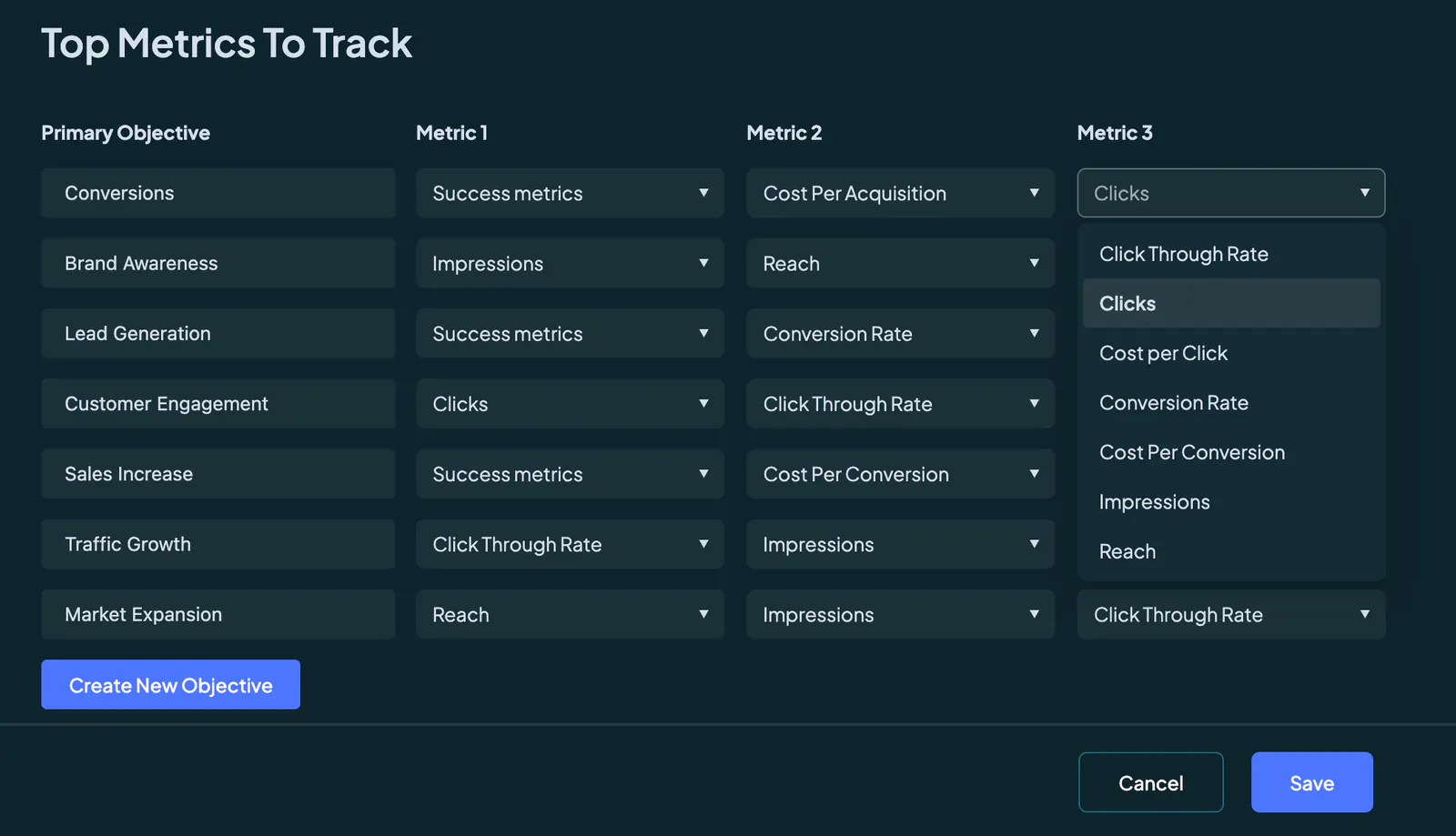
Task: Select the Sales Increase objective field
Action: point(218,474)
